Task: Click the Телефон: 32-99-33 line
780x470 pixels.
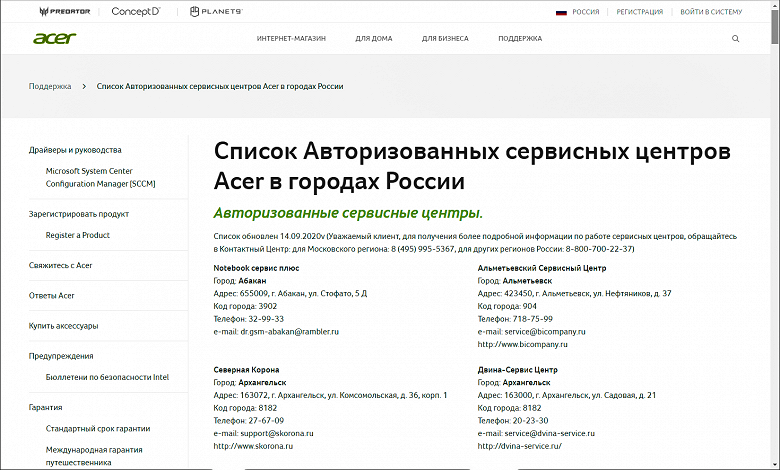Action: point(249,319)
